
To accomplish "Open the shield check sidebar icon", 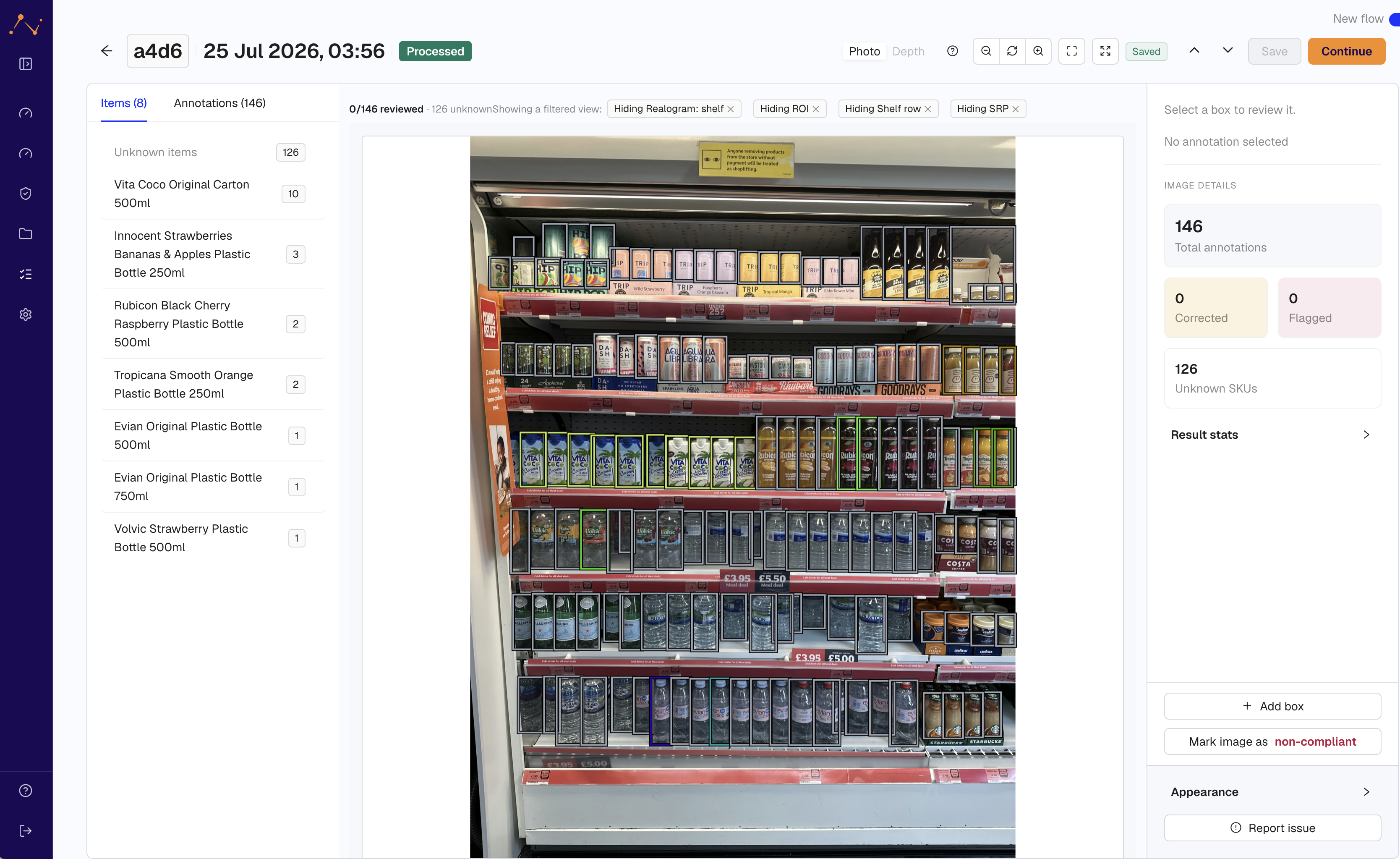I will [x=26, y=193].
